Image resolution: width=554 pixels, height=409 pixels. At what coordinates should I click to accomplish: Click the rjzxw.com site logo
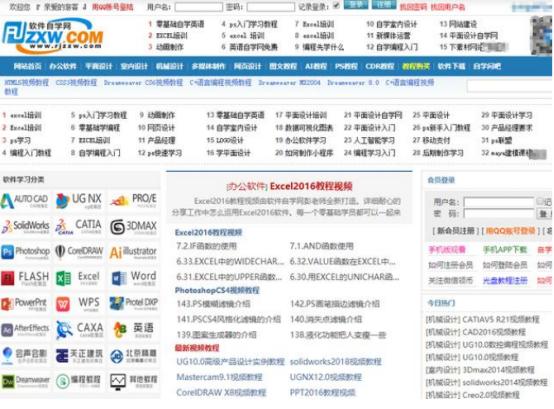52,35
